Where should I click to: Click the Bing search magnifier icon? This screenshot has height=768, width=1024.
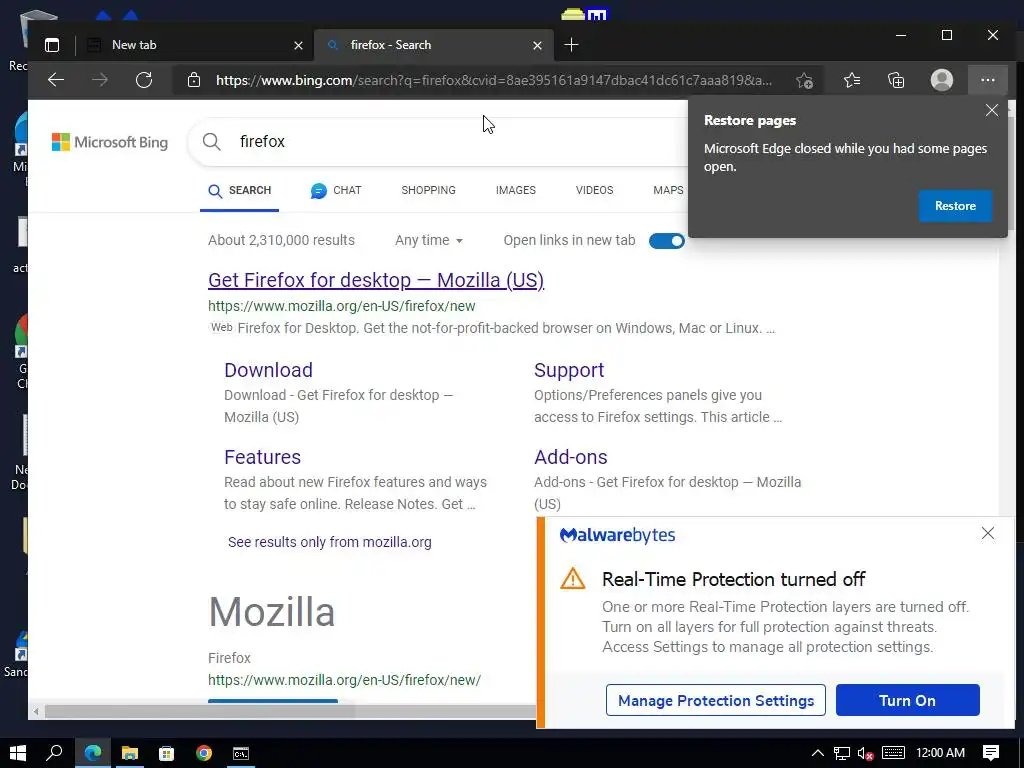pyautogui.click(x=212, y=141)
